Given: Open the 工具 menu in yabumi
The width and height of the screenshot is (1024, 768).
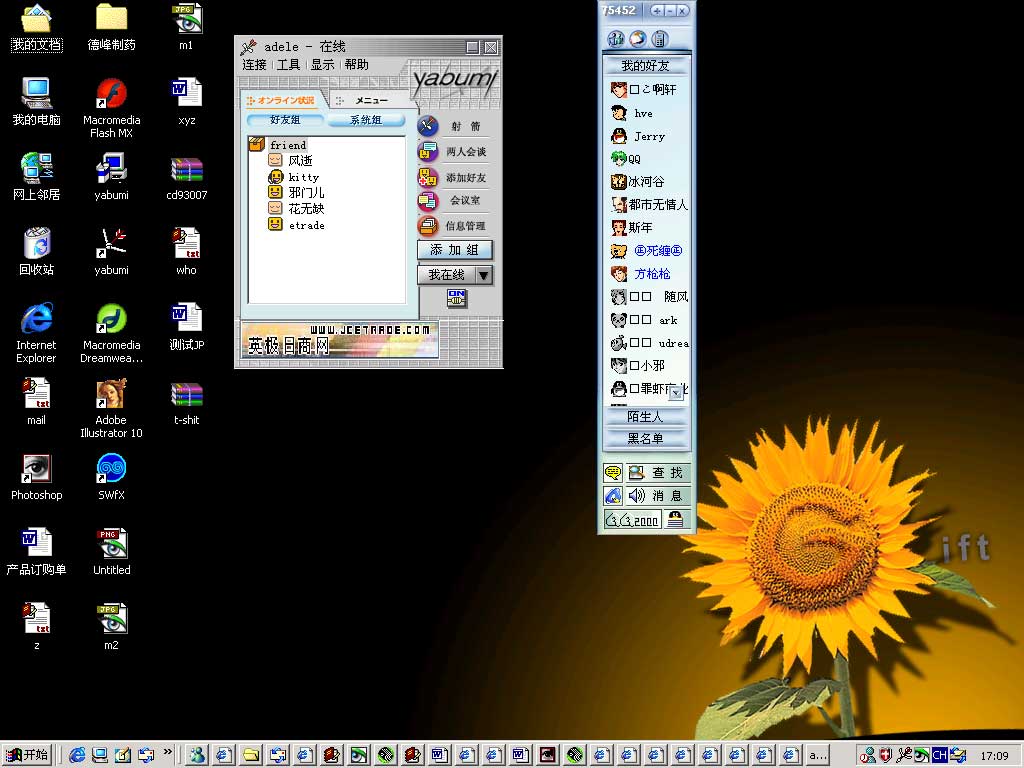Looking at the screenshot, I should click(288, 65).
